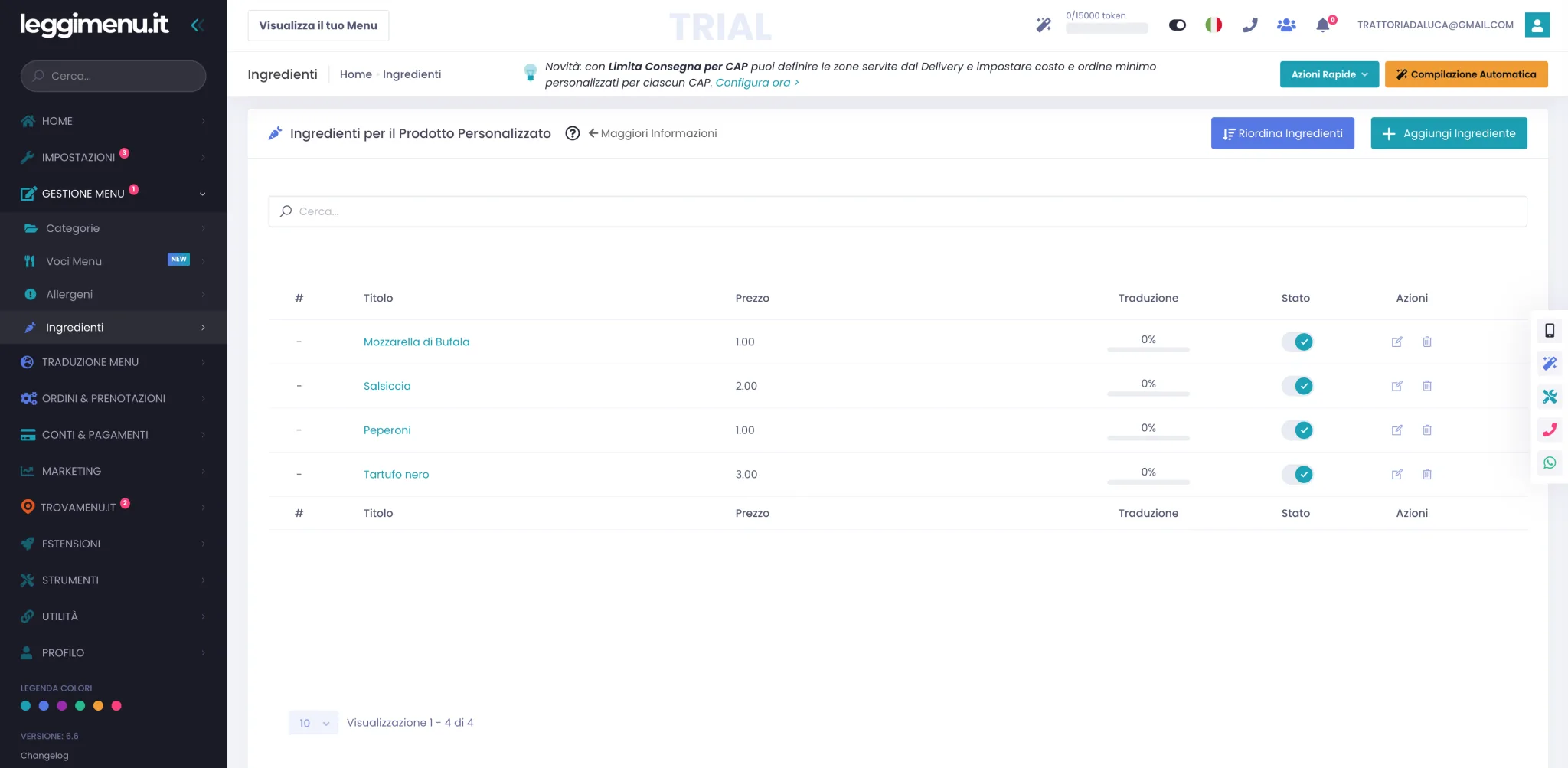
Task: Click the edit icon for Mozzarella di Bufala
Action: pos(1396,342)
